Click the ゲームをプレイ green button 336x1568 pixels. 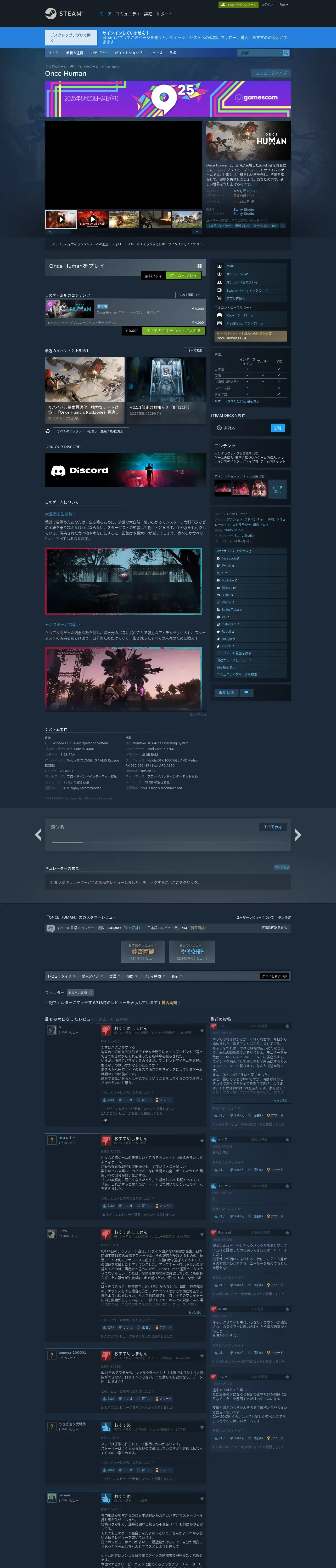pos(183,276)
